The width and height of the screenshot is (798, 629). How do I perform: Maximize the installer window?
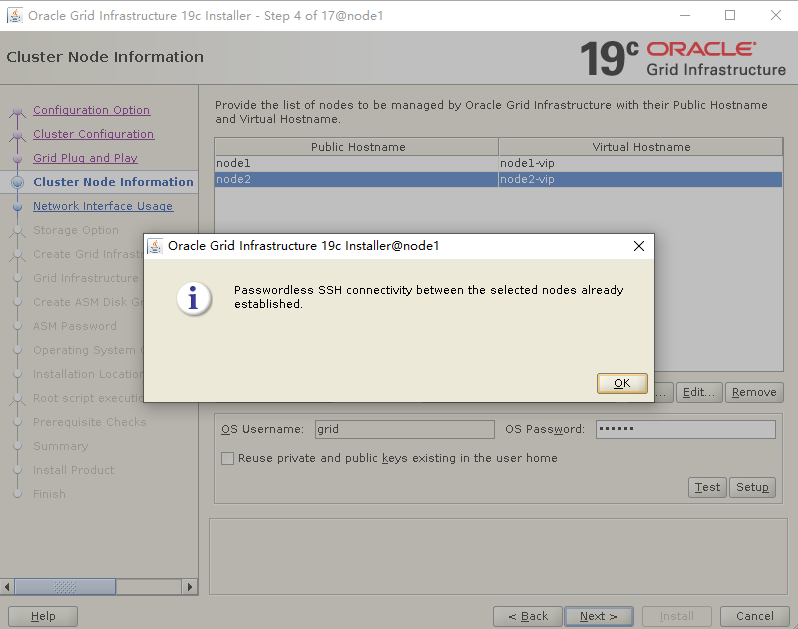(730, 15)
